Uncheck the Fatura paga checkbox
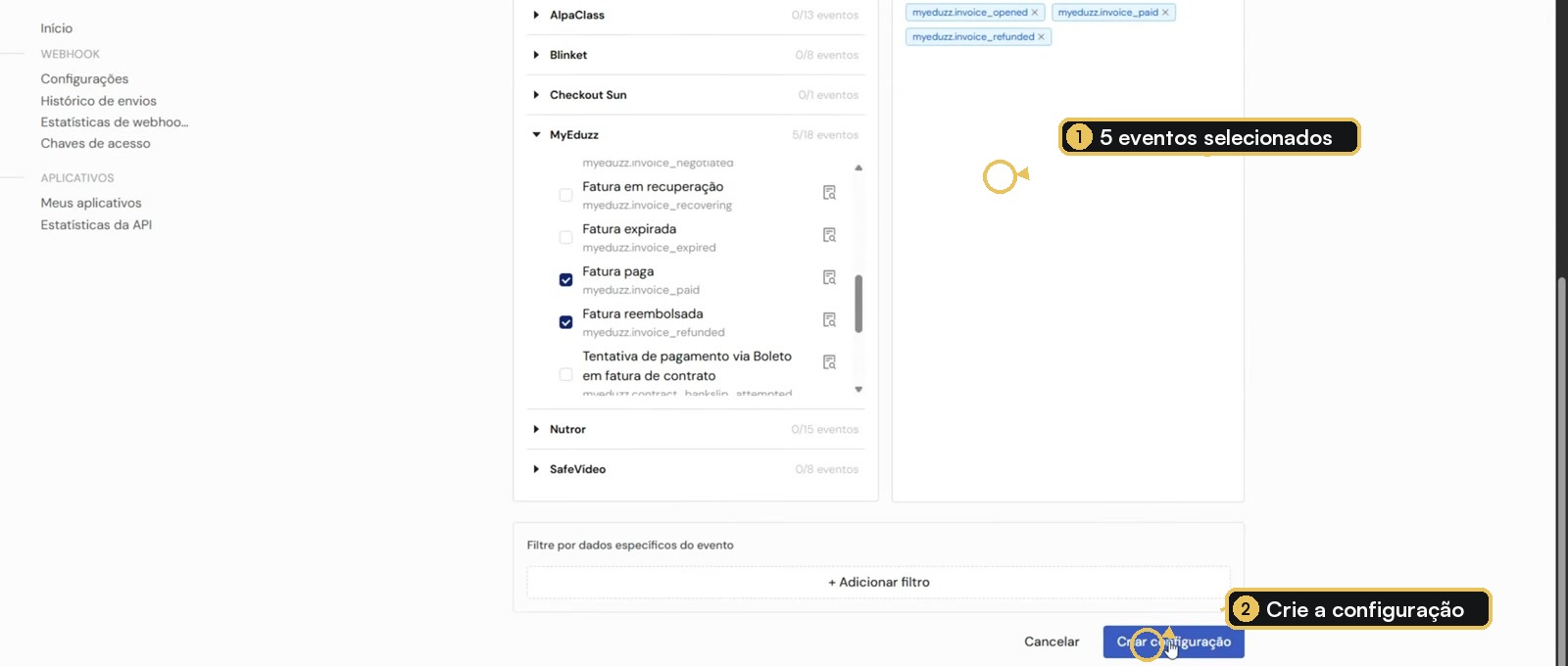This screenshot has width=1568, height=666. [565, 280]
